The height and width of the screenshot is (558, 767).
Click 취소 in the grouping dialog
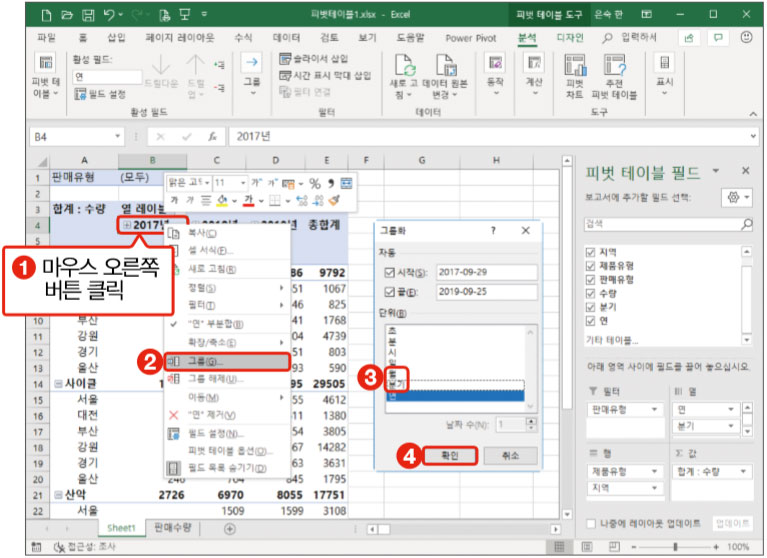pyautogui.click(x=510, y=456)
